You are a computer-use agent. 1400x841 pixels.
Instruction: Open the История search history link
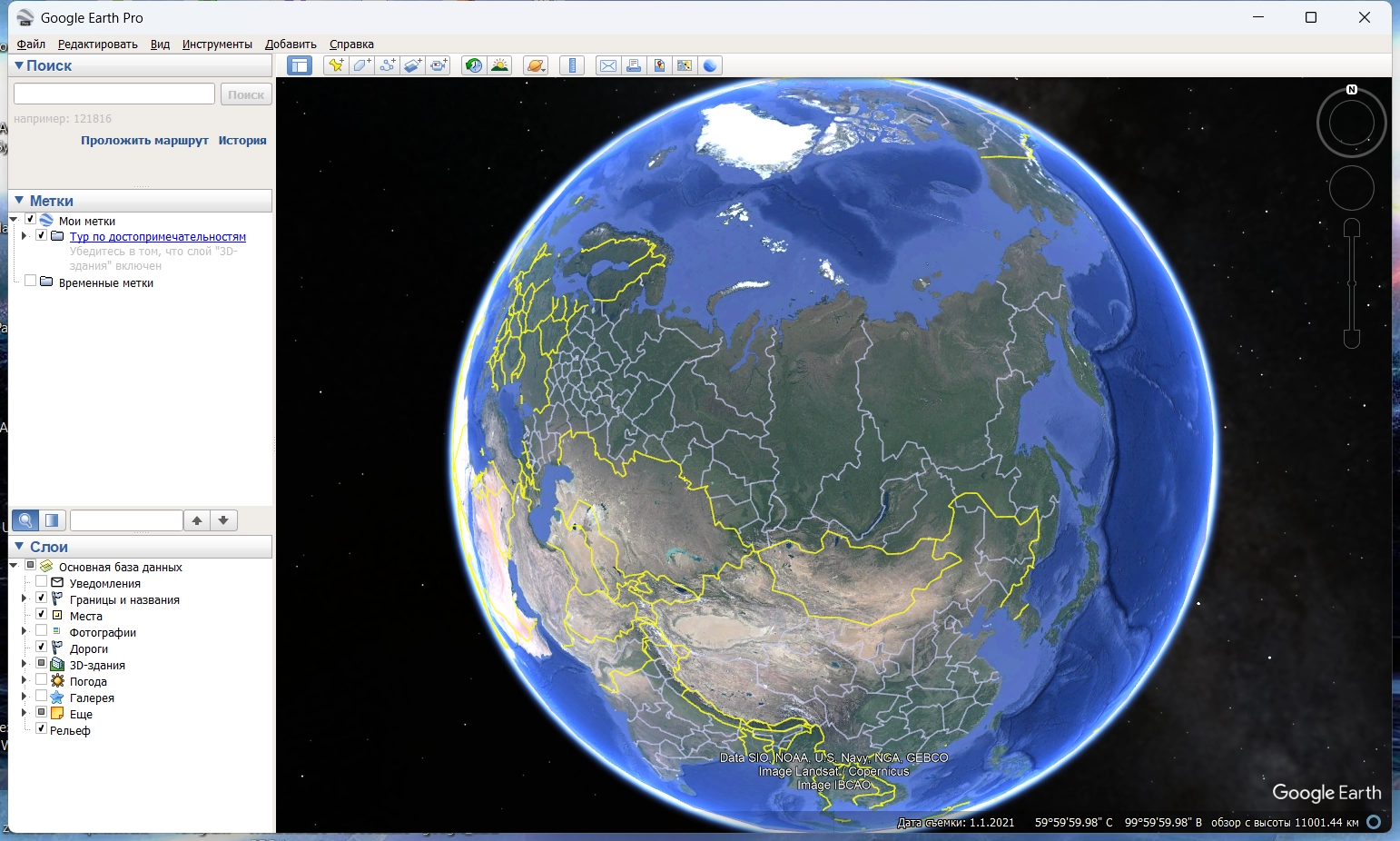point(242,141)
